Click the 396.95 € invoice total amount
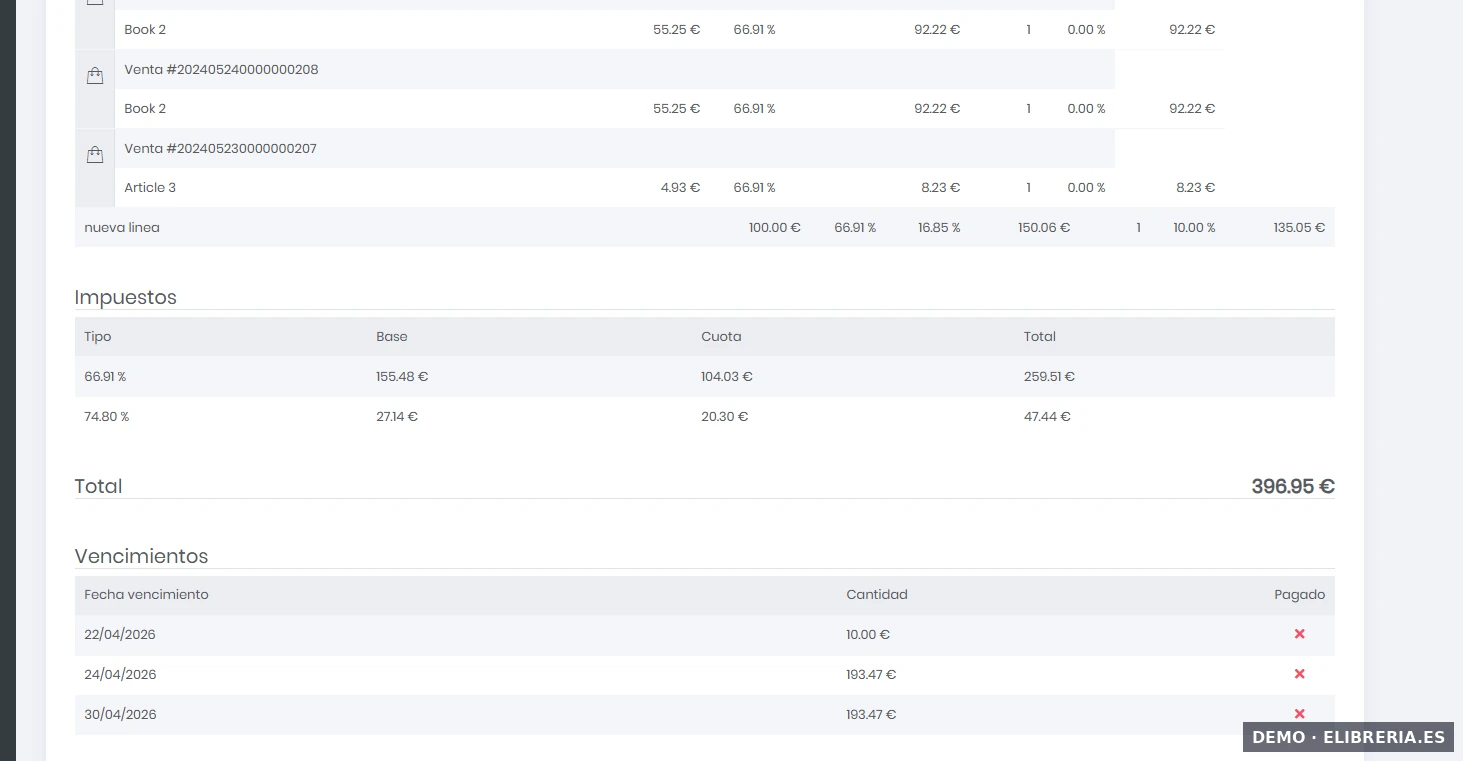1463x761 pixels. click(x=1292, y=487)
